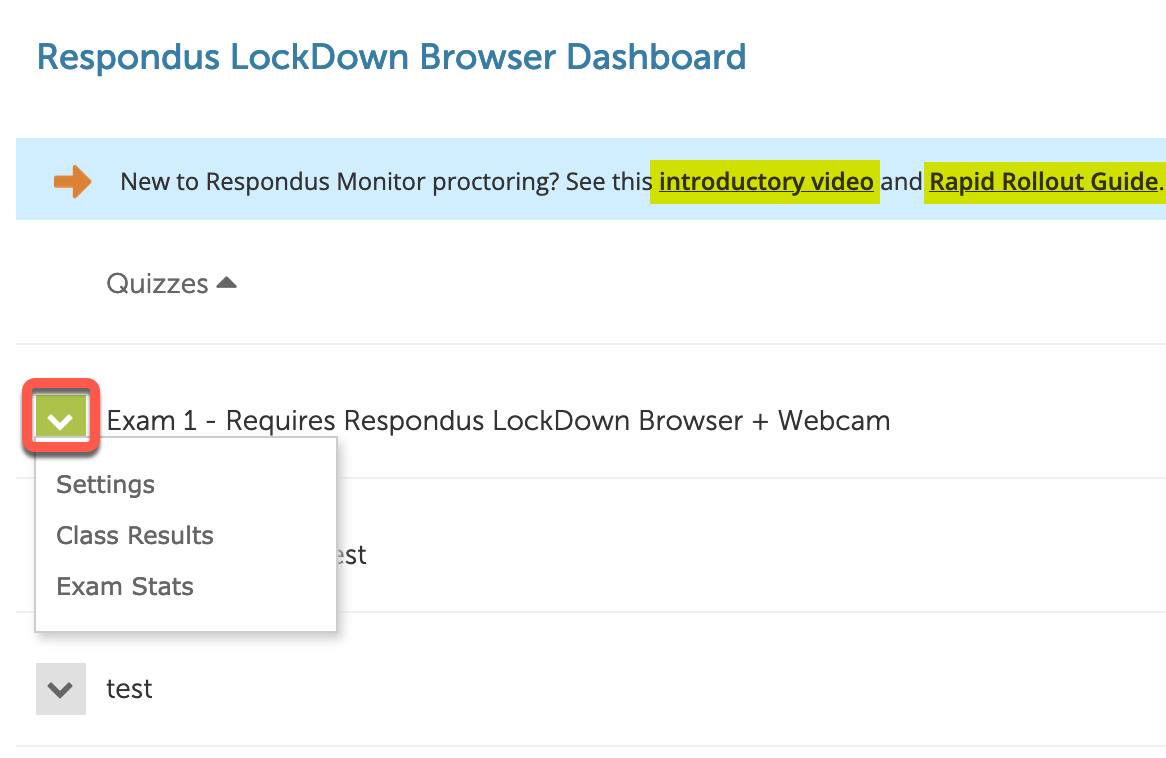Click the quiz named test
This screenshot has width=1166, height=758.
point(129,688)
